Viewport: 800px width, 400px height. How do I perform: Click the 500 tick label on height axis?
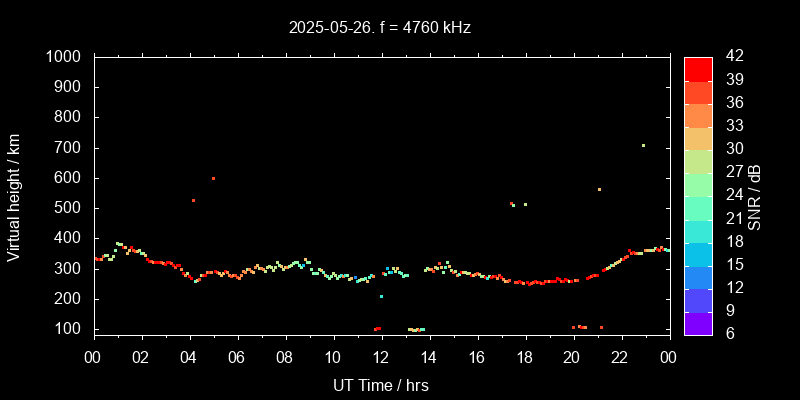tap(69, 208)
